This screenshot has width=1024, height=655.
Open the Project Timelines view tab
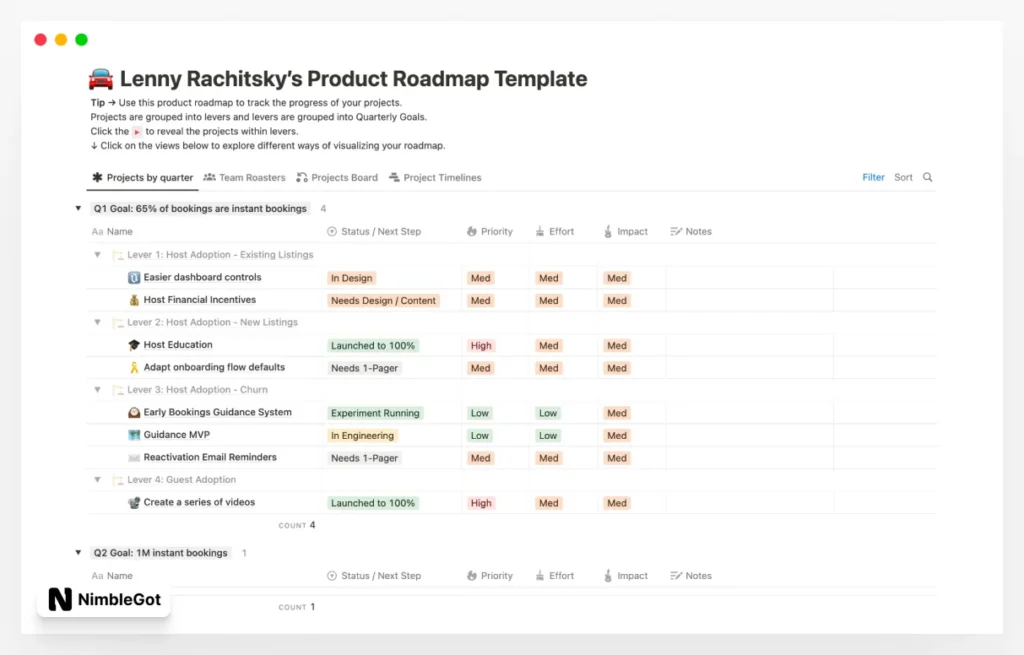click(435, 178)
